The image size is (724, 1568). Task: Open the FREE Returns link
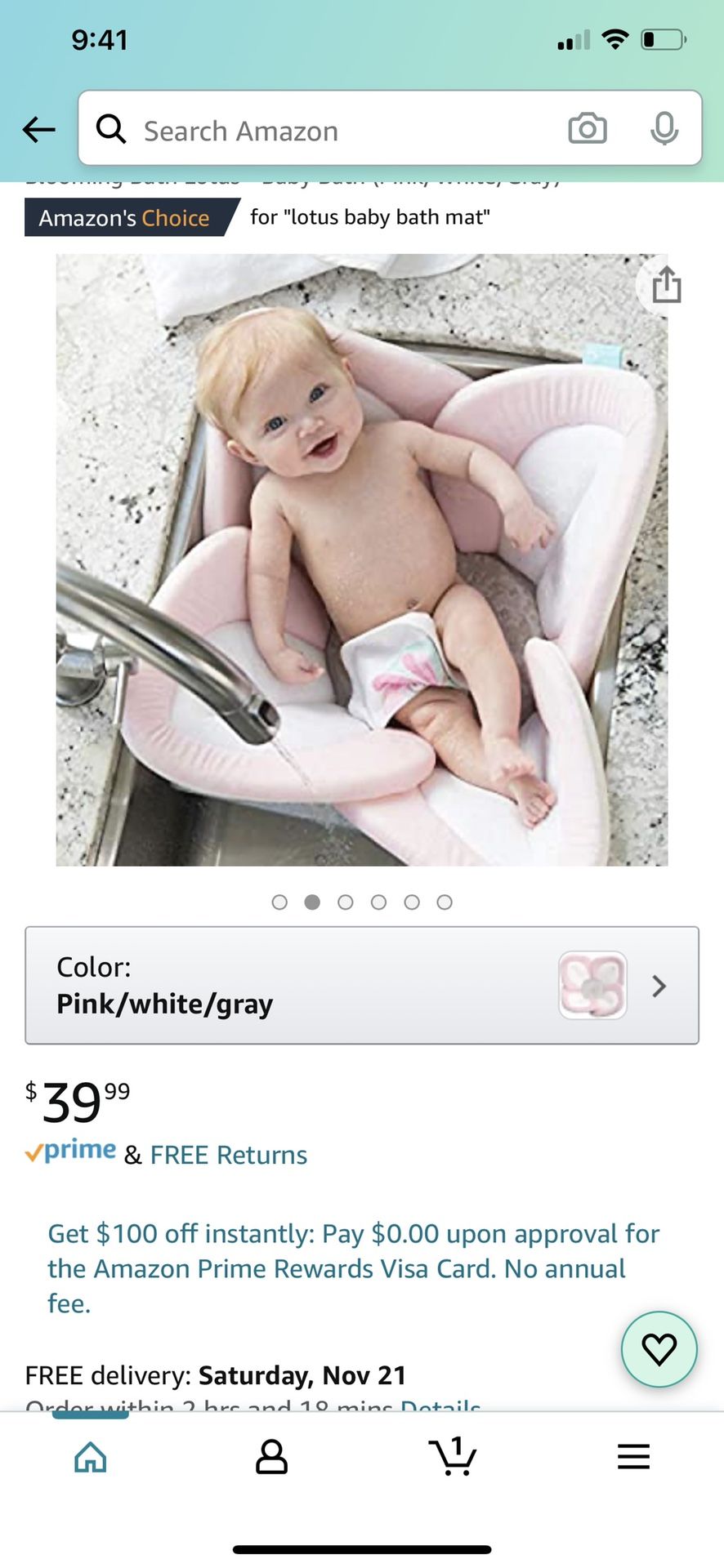[229, 1155]
